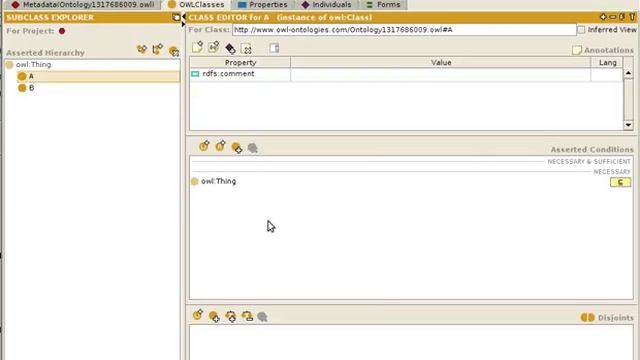Click the delete class icon in Asserted Hierarchy

(174, 51)
